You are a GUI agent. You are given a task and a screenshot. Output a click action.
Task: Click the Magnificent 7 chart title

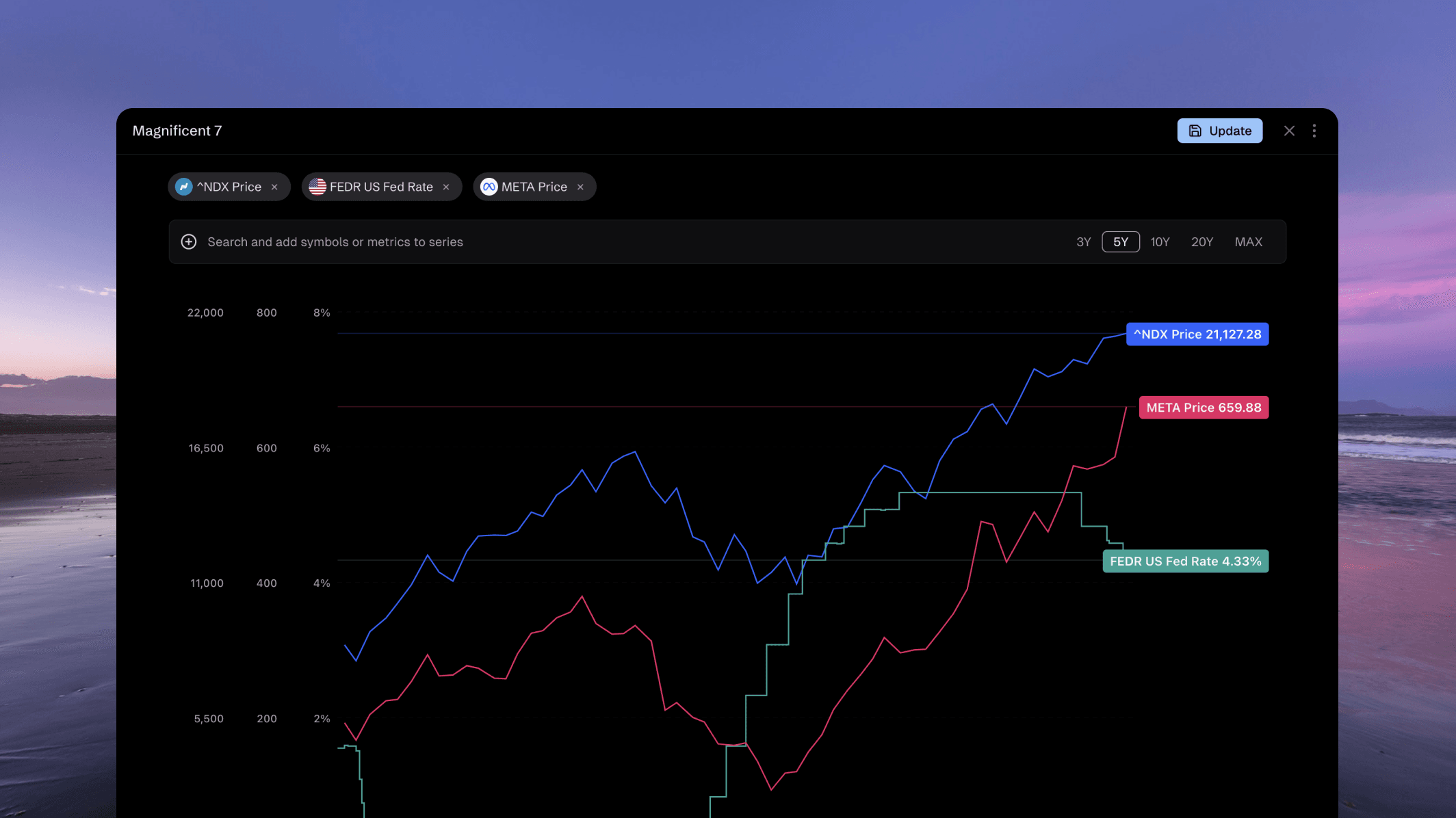tap(177, 131)
